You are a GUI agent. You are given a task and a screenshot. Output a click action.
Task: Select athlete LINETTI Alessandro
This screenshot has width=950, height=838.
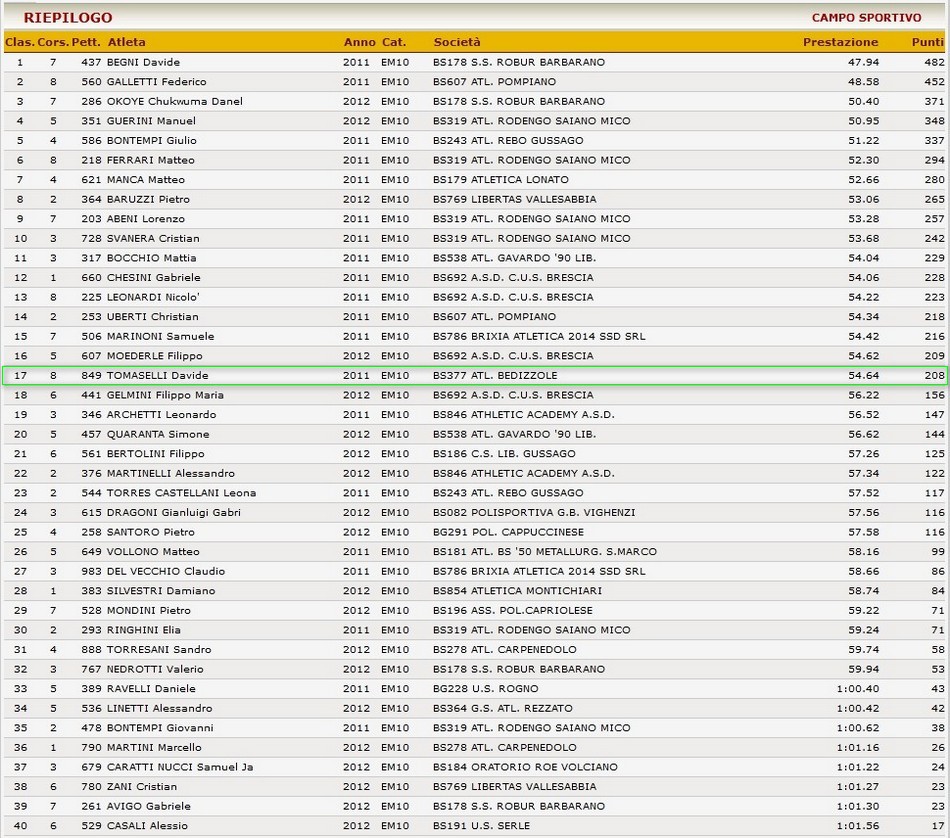coord(159,708)
